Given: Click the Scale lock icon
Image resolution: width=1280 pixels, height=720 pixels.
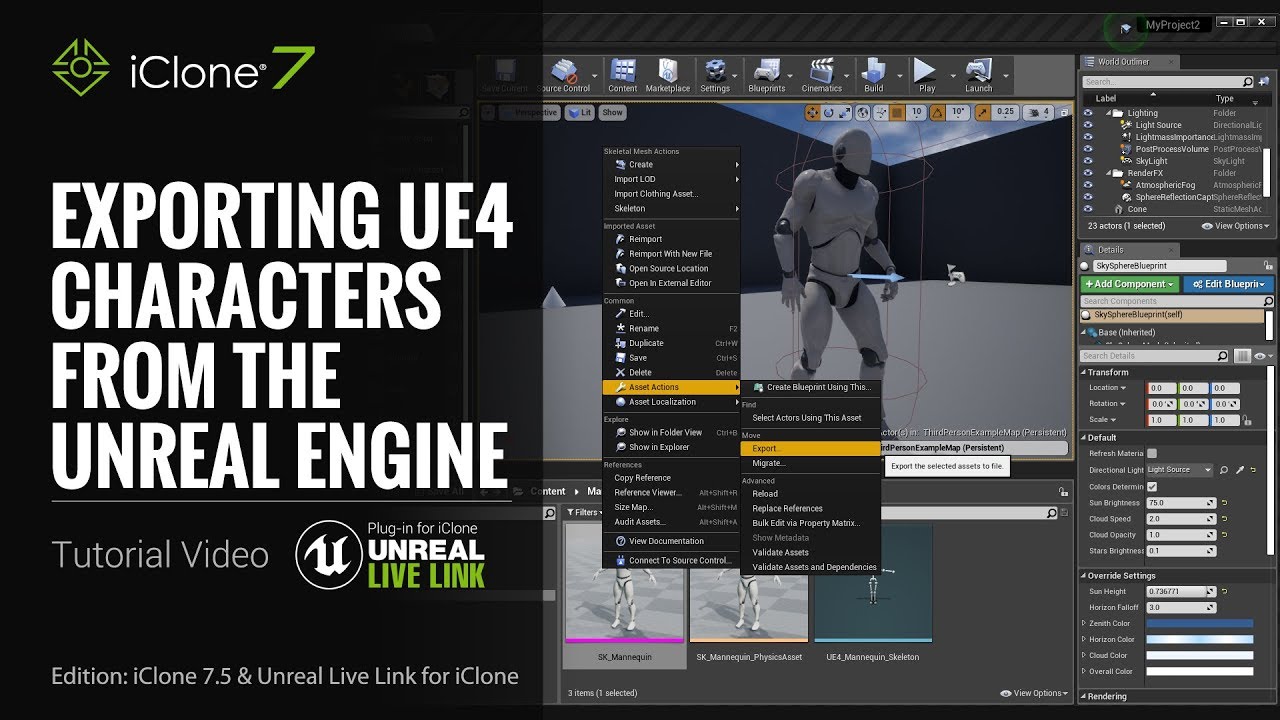Looking at the screenshot, I should pyautogui.click(x=1246, y=420).
